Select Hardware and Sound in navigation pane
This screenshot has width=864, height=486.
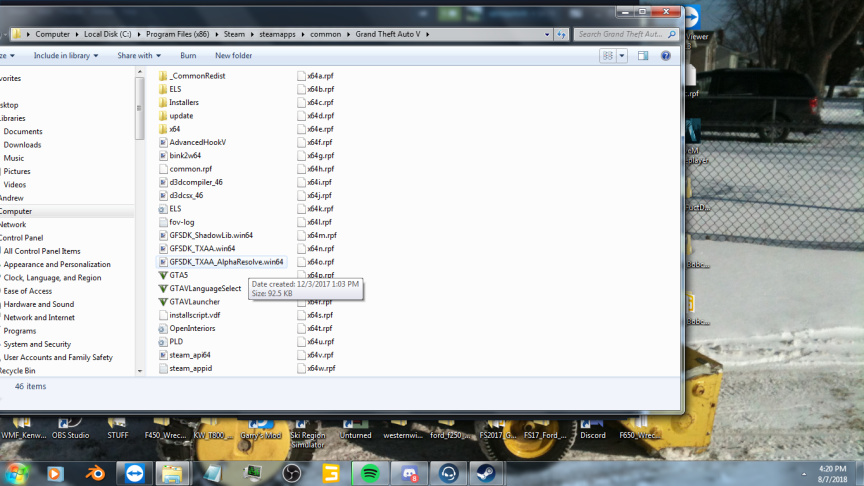[39, 304]
